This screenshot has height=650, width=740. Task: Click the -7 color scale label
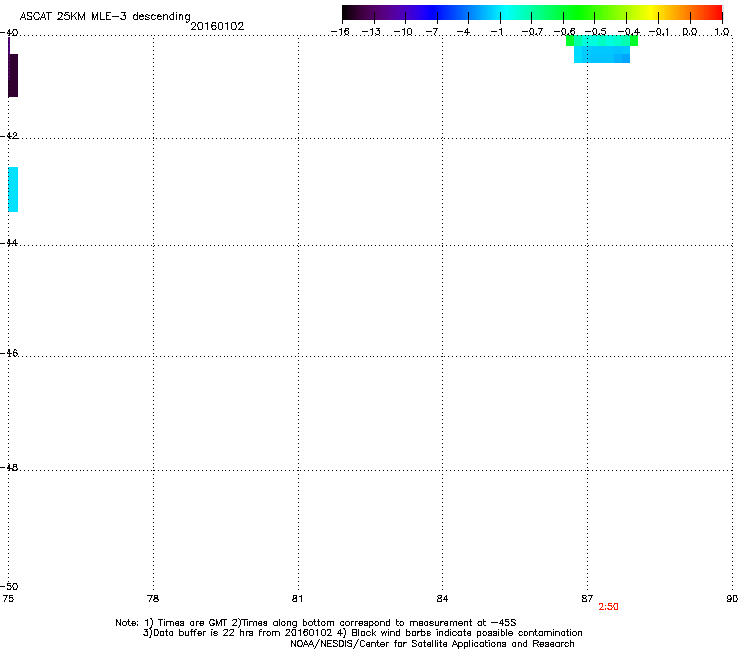click(x=432, y=32)
